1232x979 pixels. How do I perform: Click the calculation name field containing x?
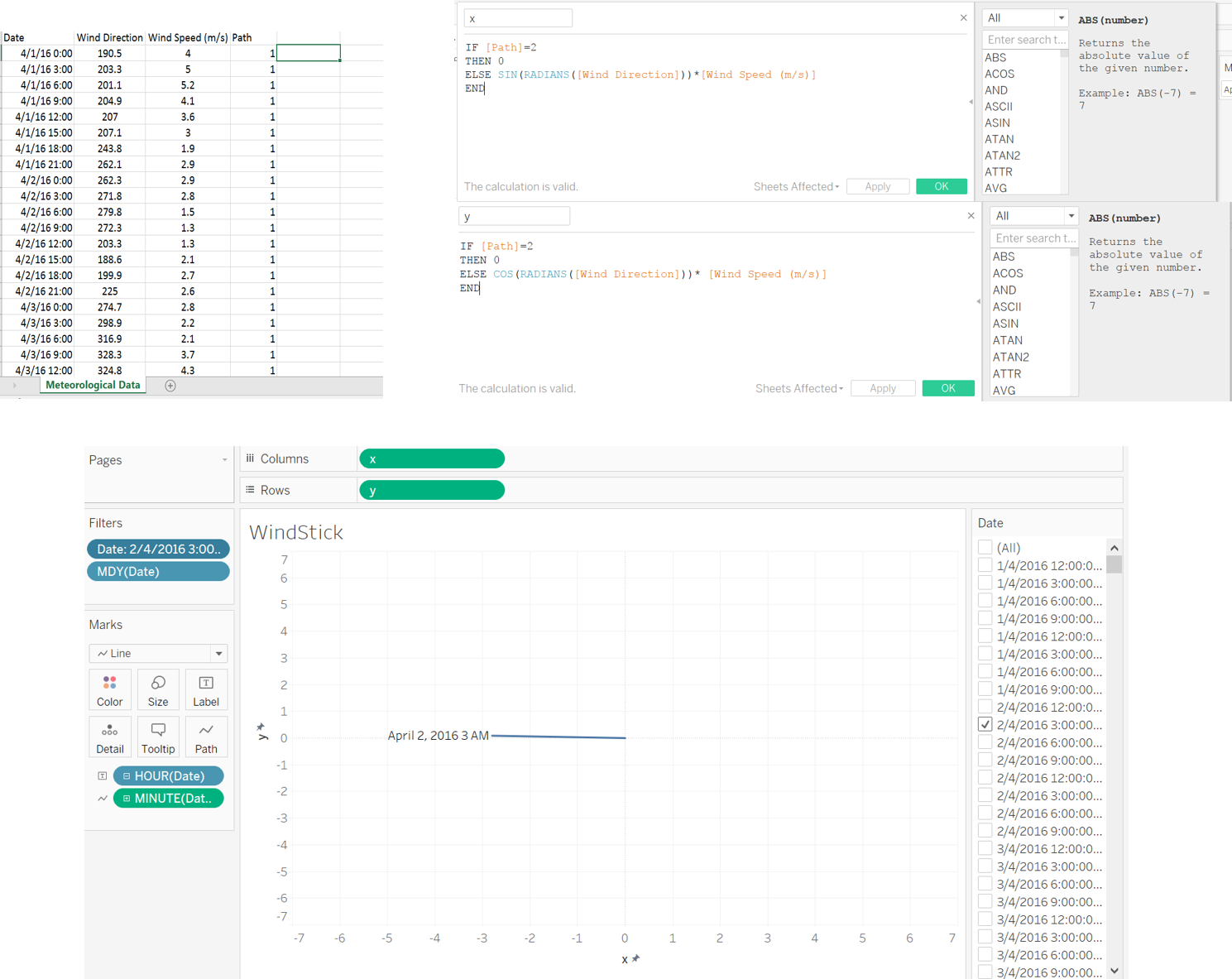click(x=518, y=18)
